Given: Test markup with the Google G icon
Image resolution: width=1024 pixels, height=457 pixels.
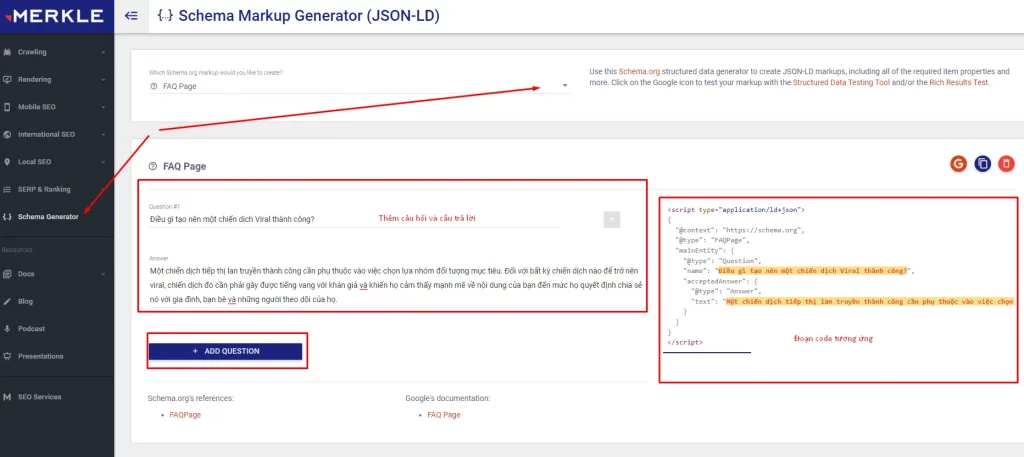Looking at the screenshot, I should pos(958,164).
